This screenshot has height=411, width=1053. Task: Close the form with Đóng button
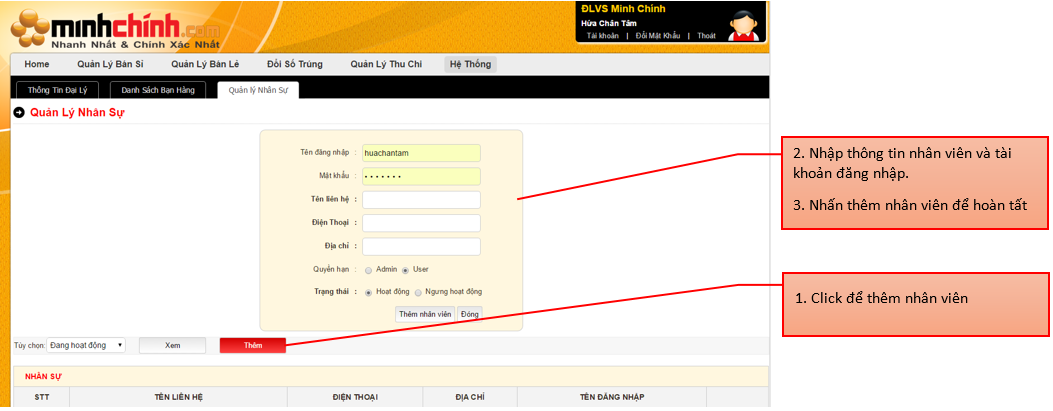pos(470,314)
